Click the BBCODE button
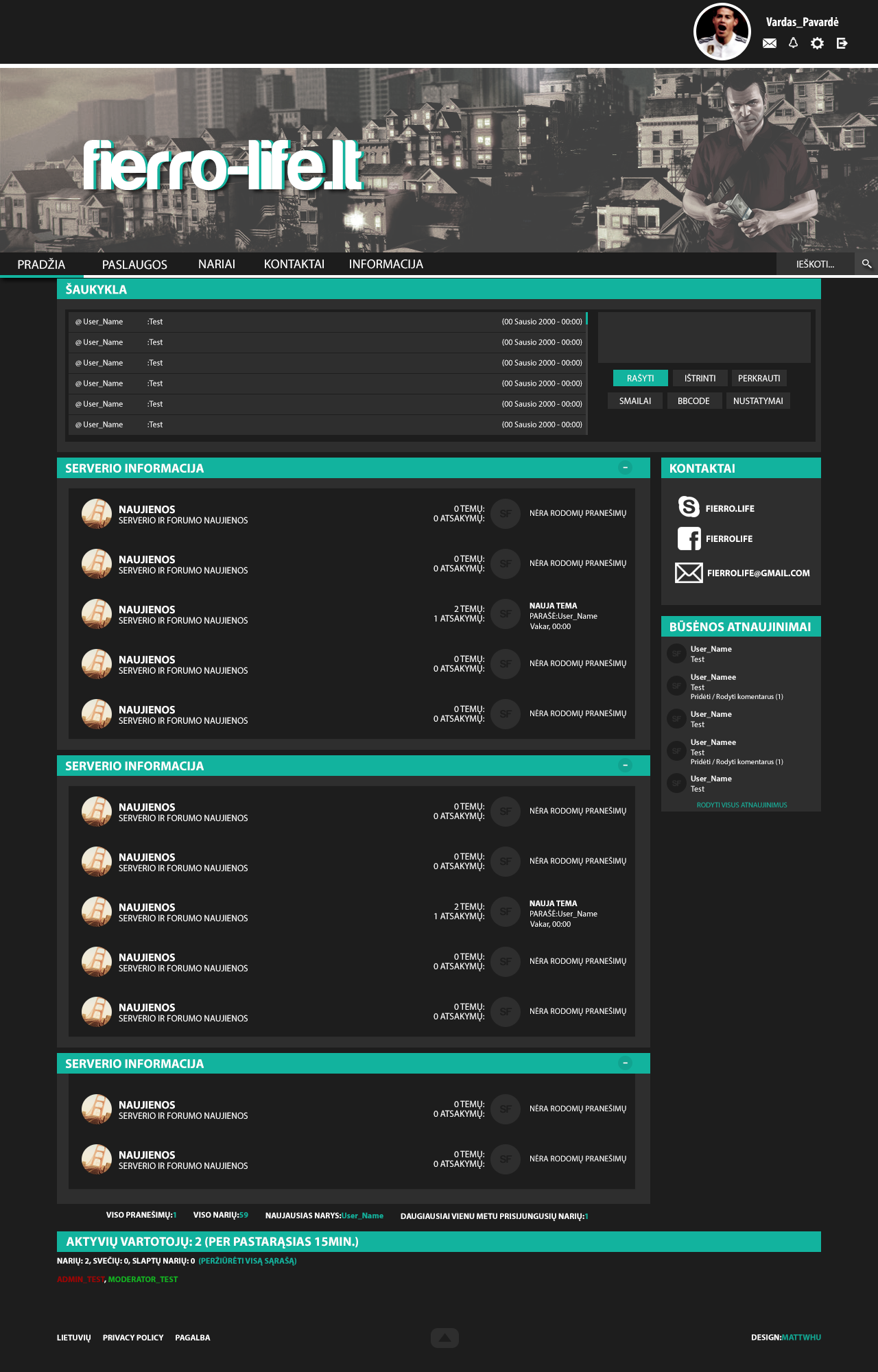Viewport: 878px width, 1372px height. point(693,401)
